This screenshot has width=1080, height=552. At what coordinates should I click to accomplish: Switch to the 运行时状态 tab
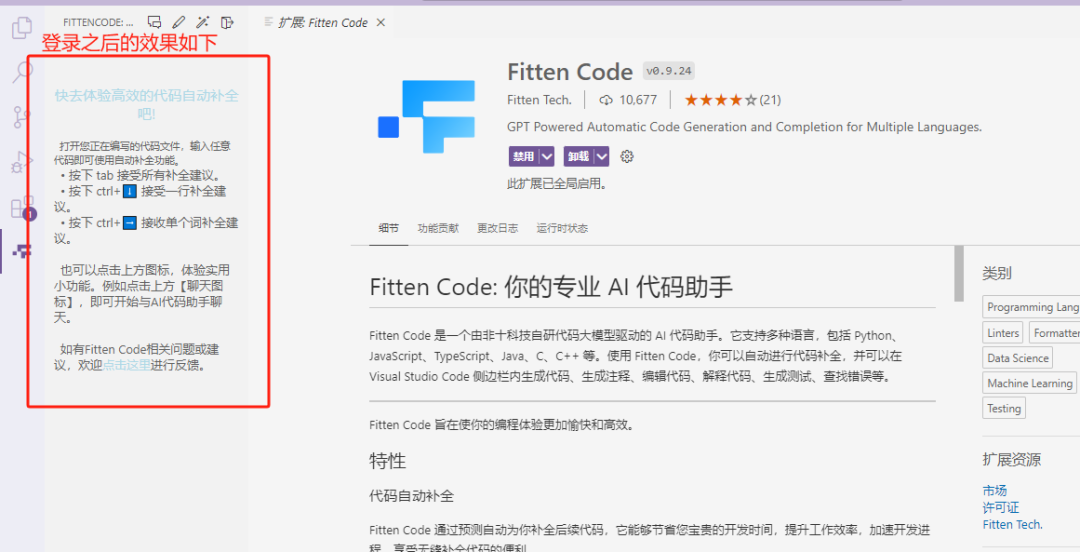point(562,228)
